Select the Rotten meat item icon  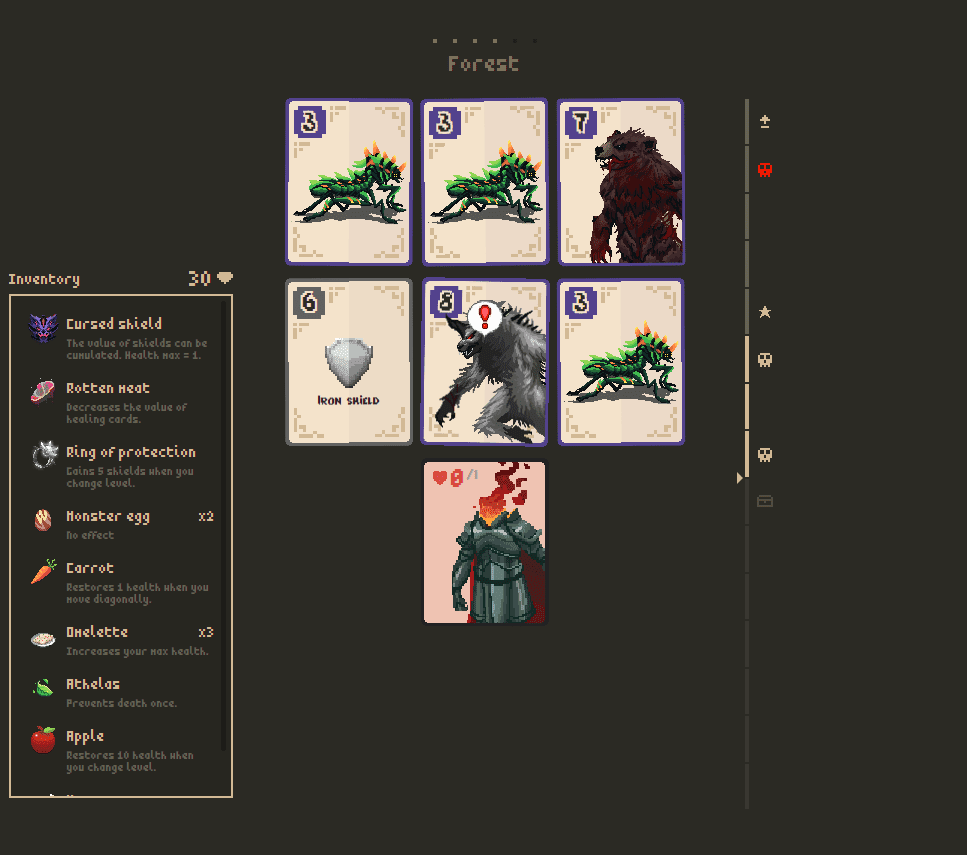click(x=43, y=392)
